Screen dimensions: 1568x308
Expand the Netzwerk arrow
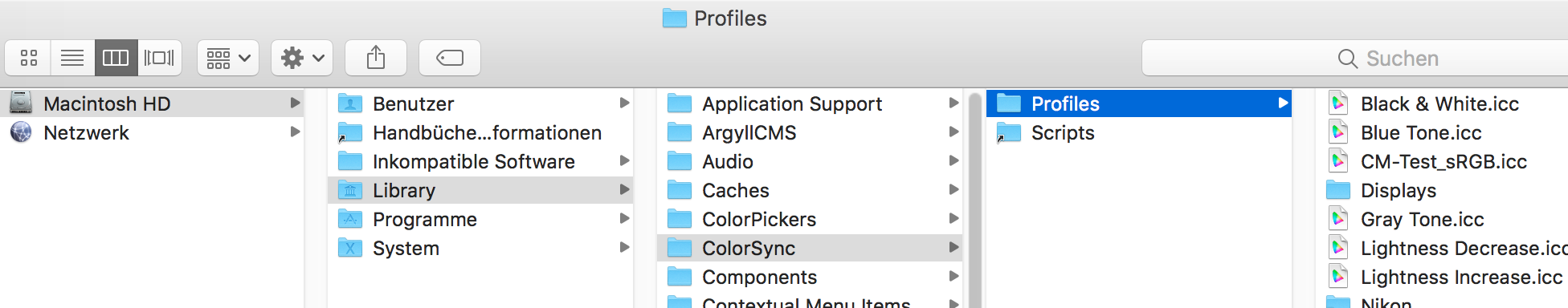tap(295, 132)
